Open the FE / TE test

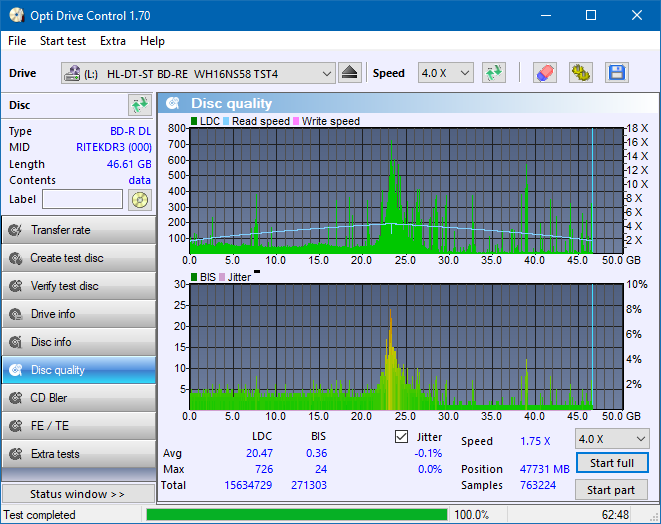point(79,426)
